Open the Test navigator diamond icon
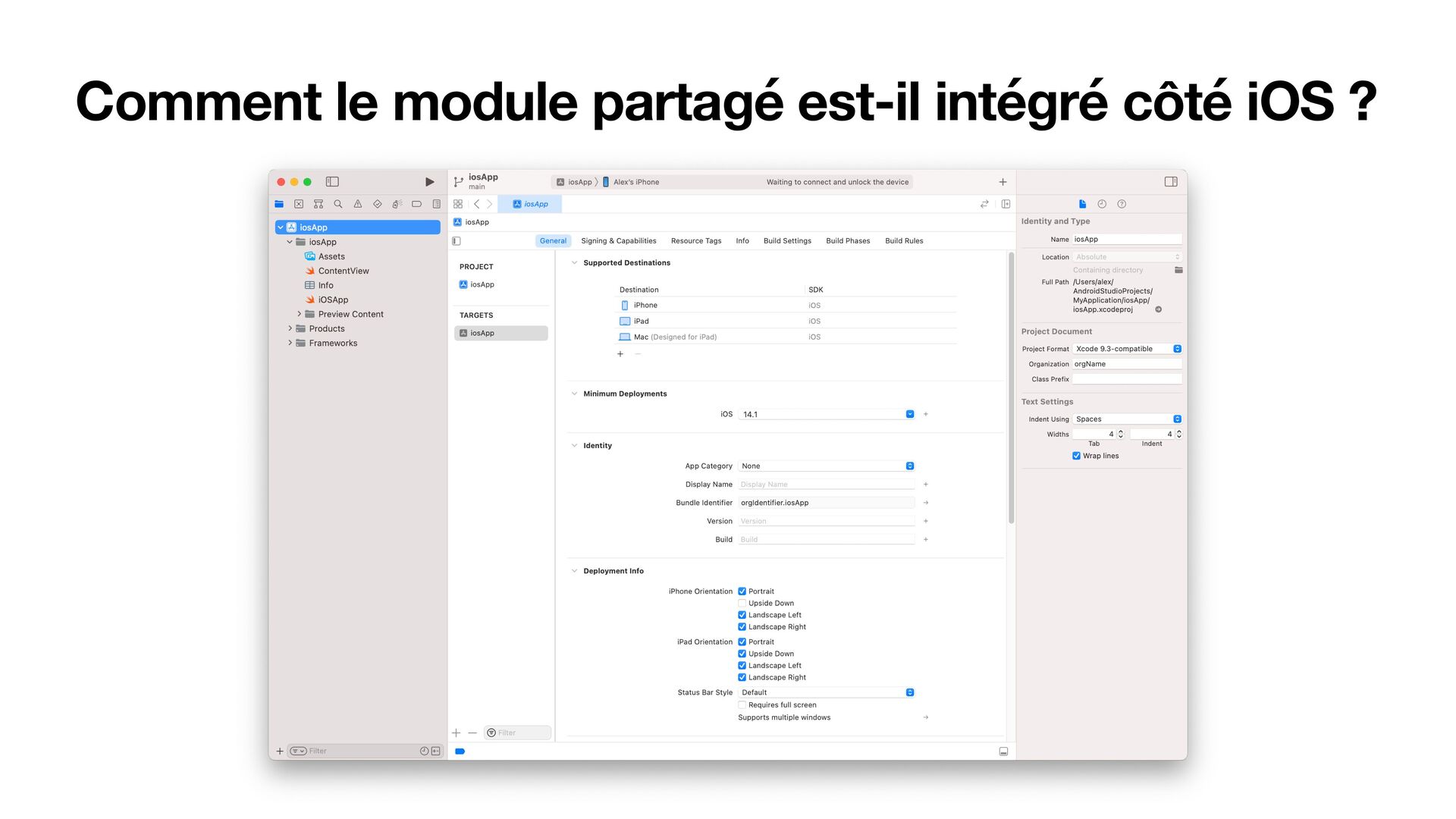1456x819 pixels. [x=378, y=204]
